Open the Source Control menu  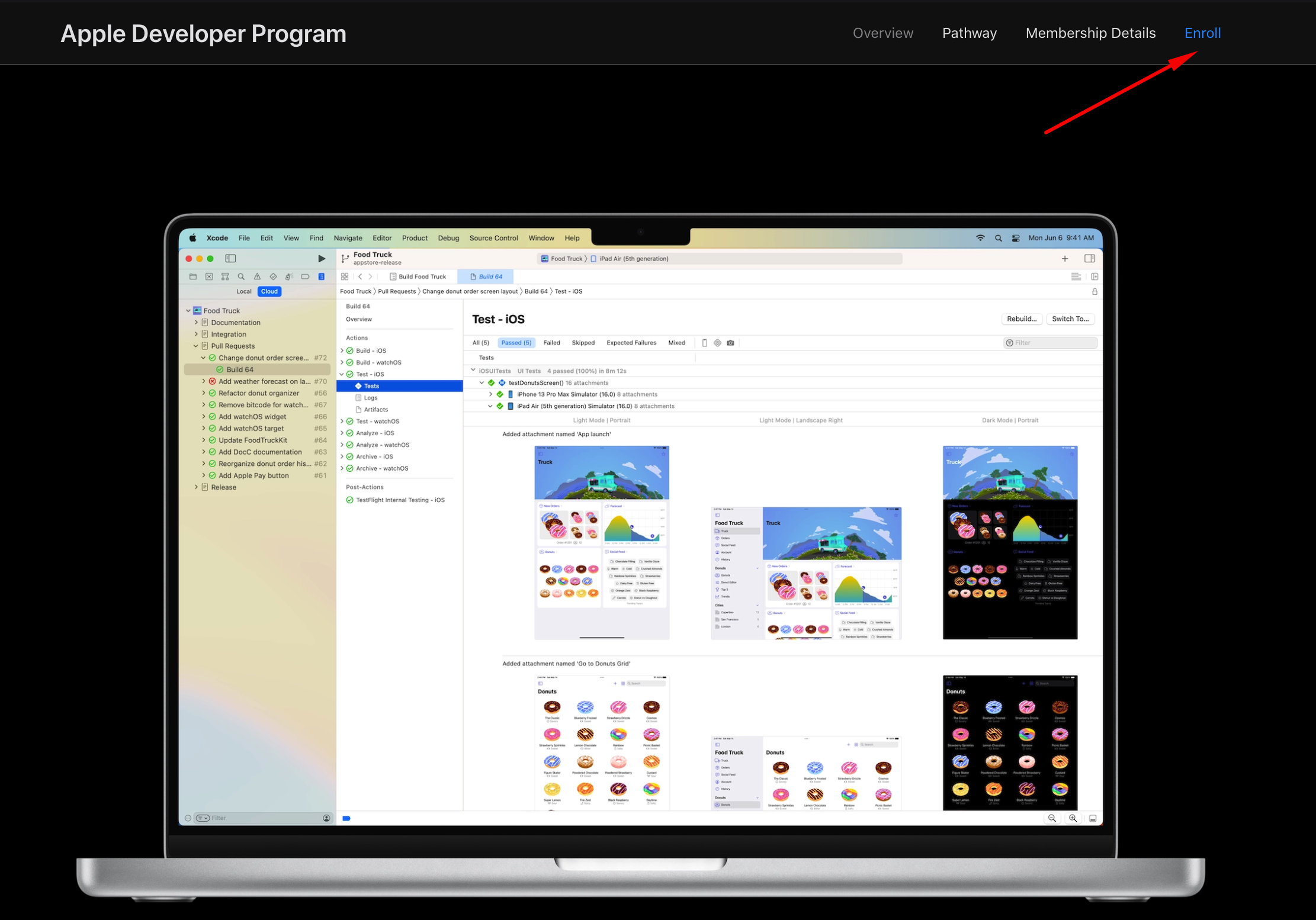coord(494,238)
